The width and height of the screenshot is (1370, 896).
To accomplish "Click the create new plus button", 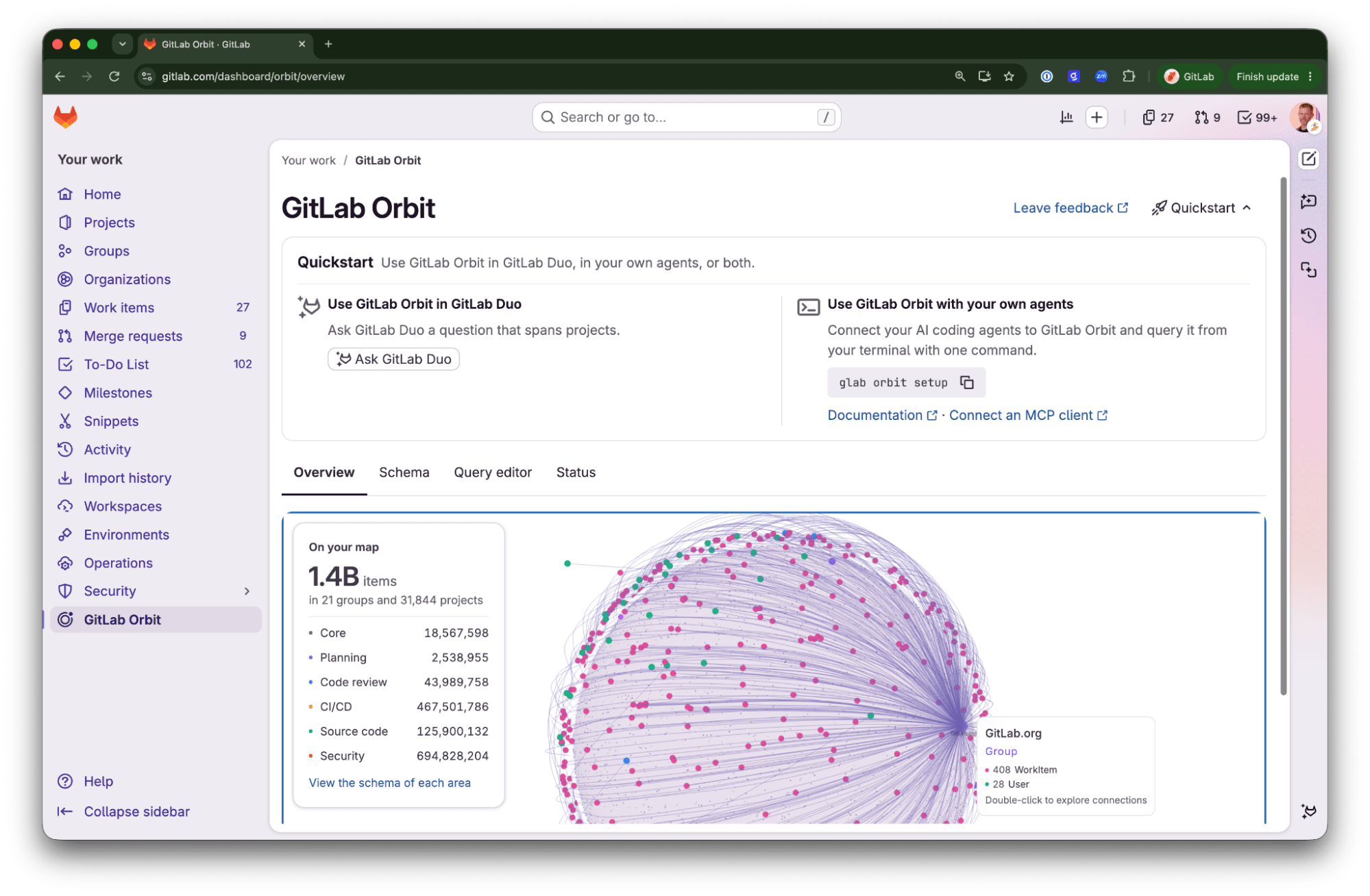I will tap(1097, 118).
